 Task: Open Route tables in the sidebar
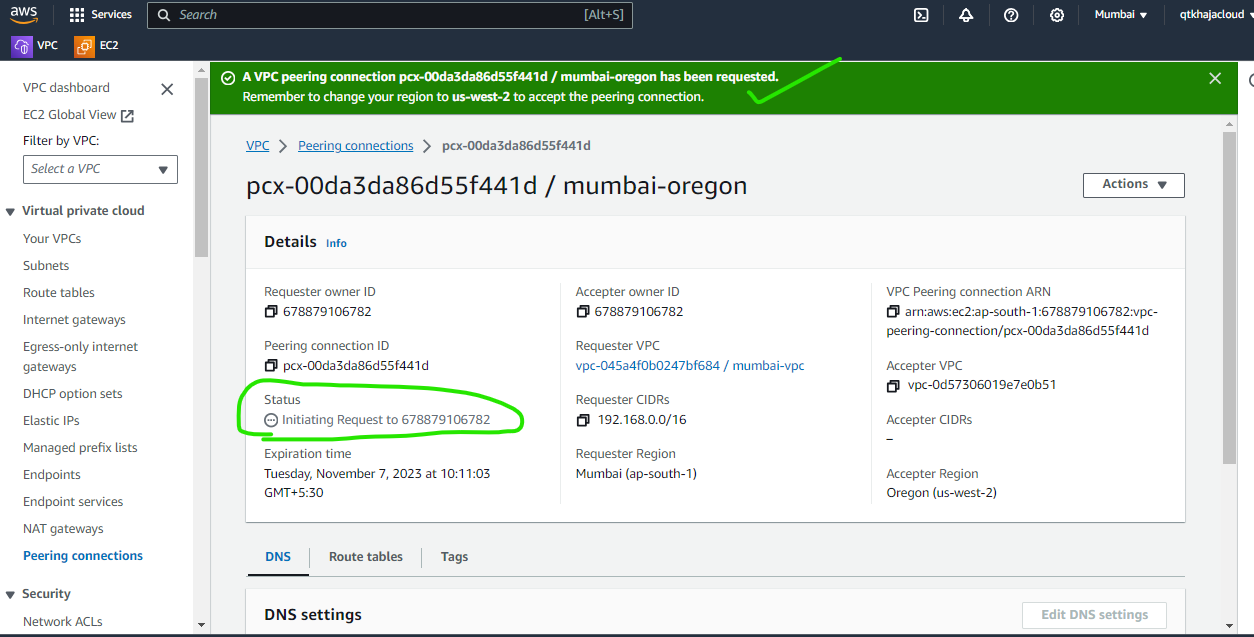[x=59, y=293]
